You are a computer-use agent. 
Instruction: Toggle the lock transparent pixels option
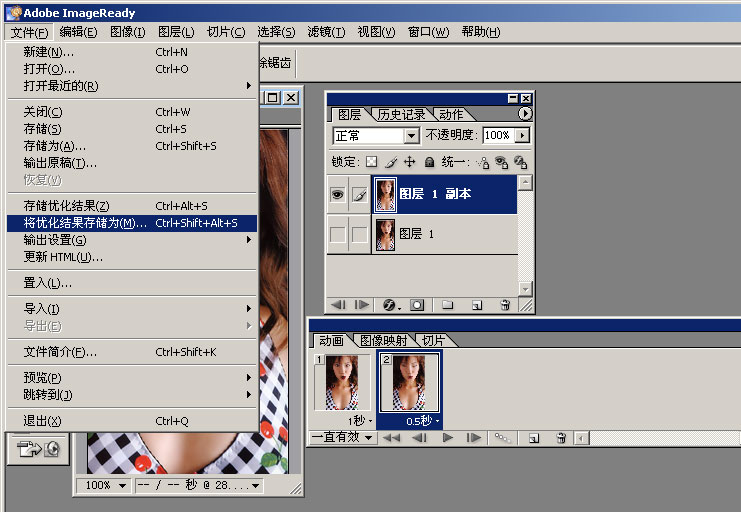click(x=371, y=162)
